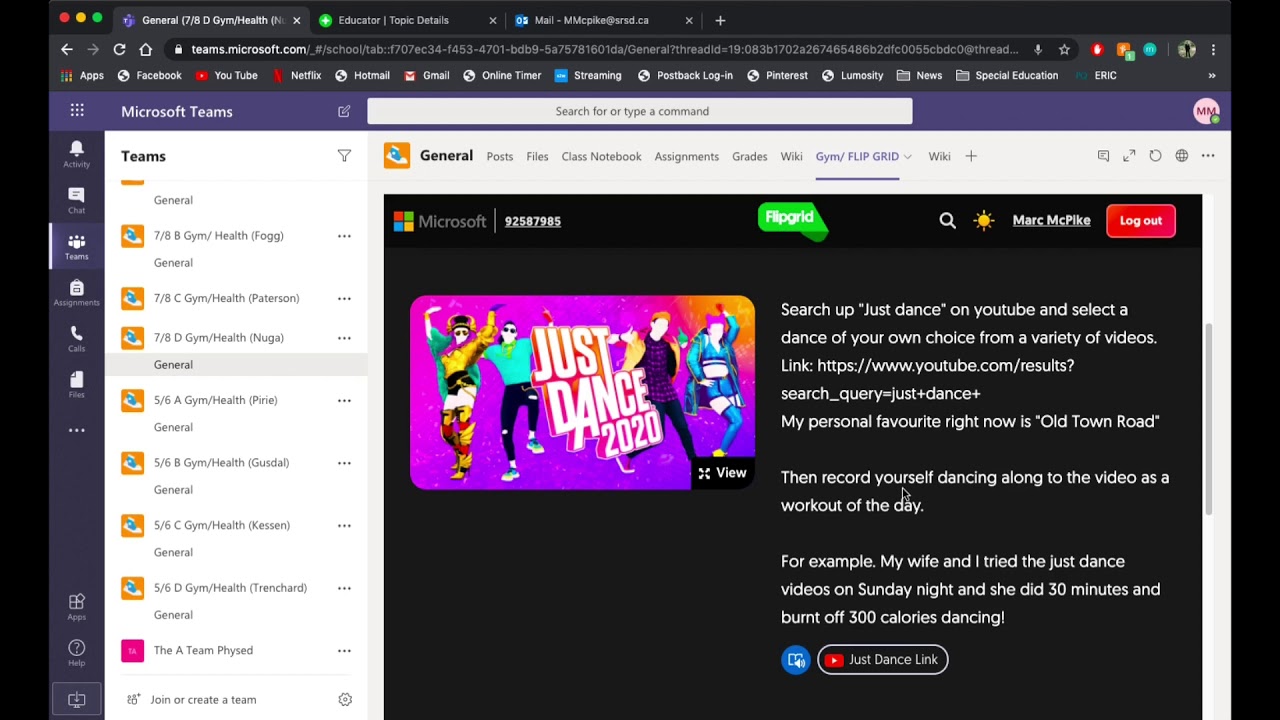
Task: Open options for 7/8 C Gym/Health (Paterson)
Action: pos(344,298)
